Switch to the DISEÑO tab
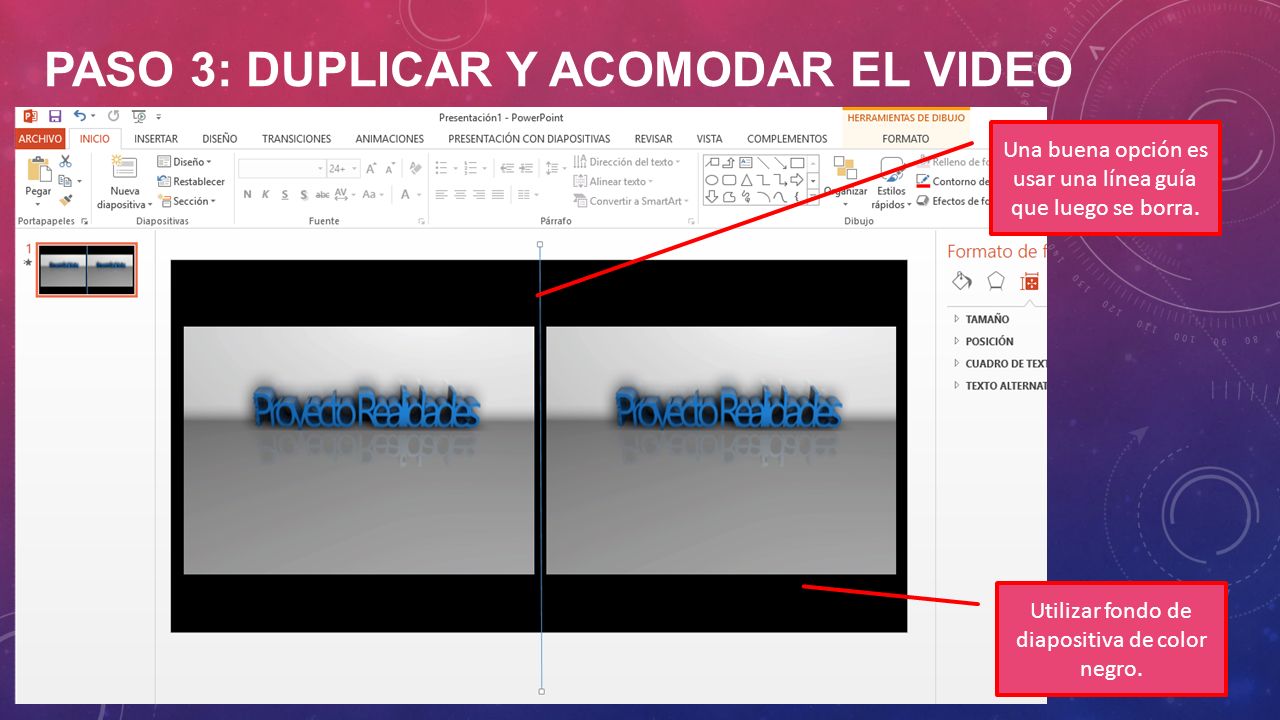Screen dimensions: 1280x720 point(220,139)
